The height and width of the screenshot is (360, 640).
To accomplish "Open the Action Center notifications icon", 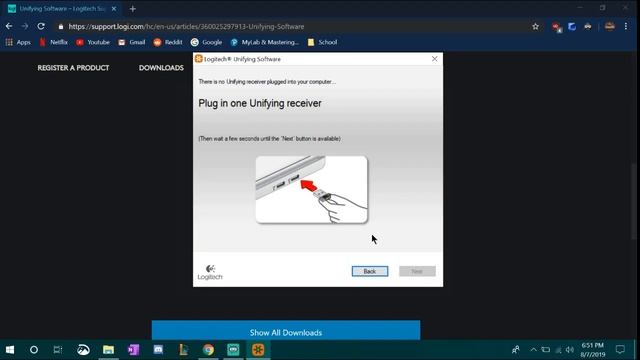I will click(x=620, y=349).
